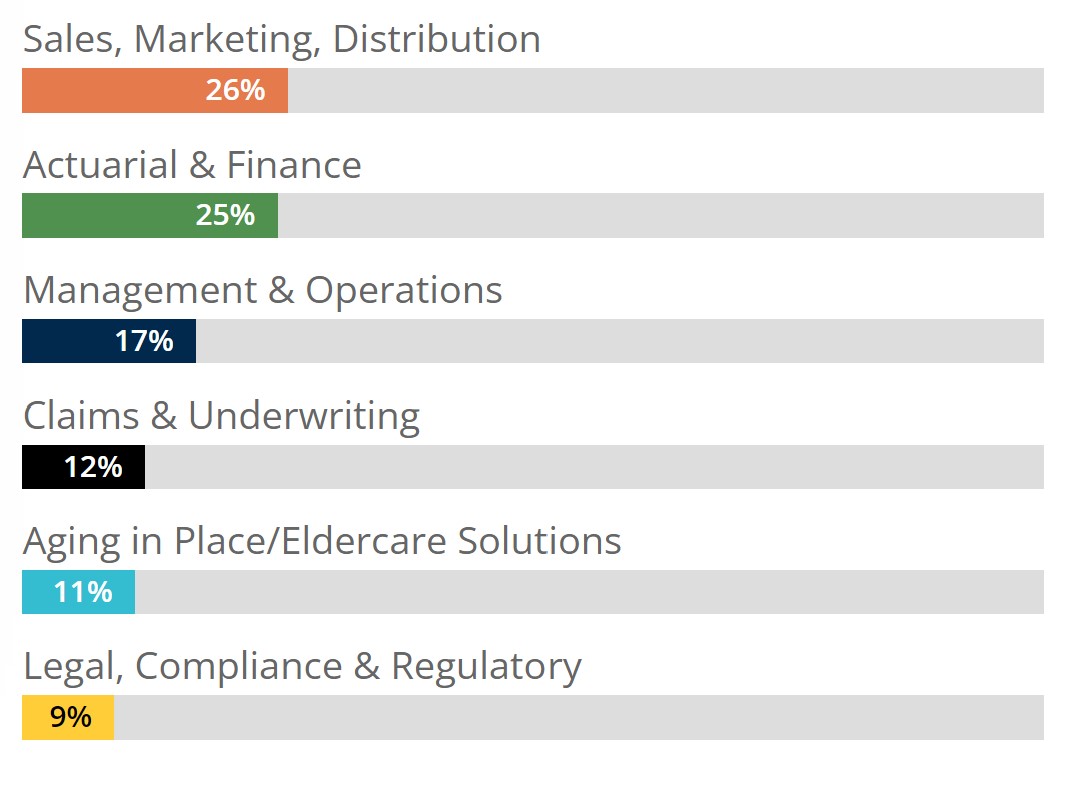Click the cyan 11% bar segment
1090x810 pixels.
point(79,592)
